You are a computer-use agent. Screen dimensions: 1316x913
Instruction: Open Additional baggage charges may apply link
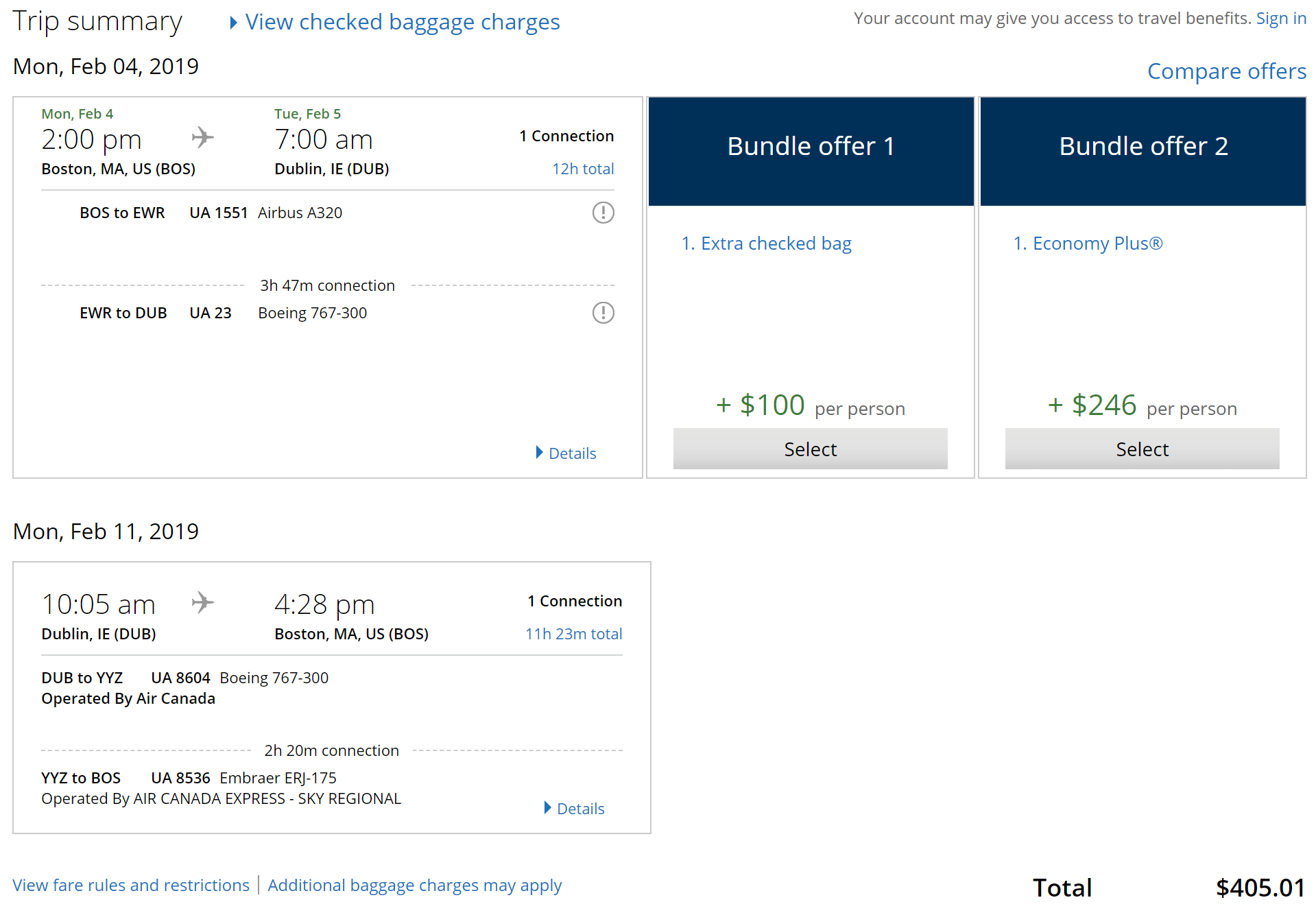(x=414, y=885)
